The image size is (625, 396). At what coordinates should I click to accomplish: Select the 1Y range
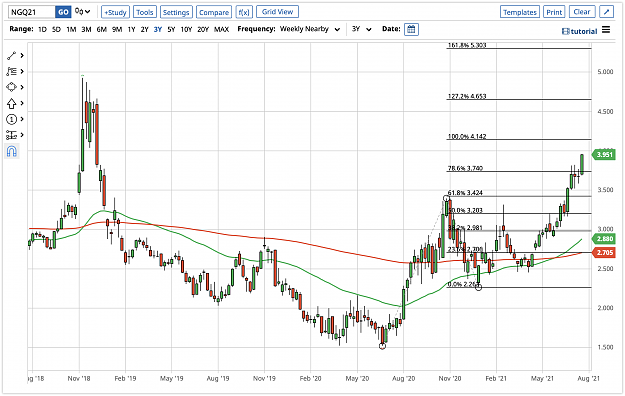(131, 29)
